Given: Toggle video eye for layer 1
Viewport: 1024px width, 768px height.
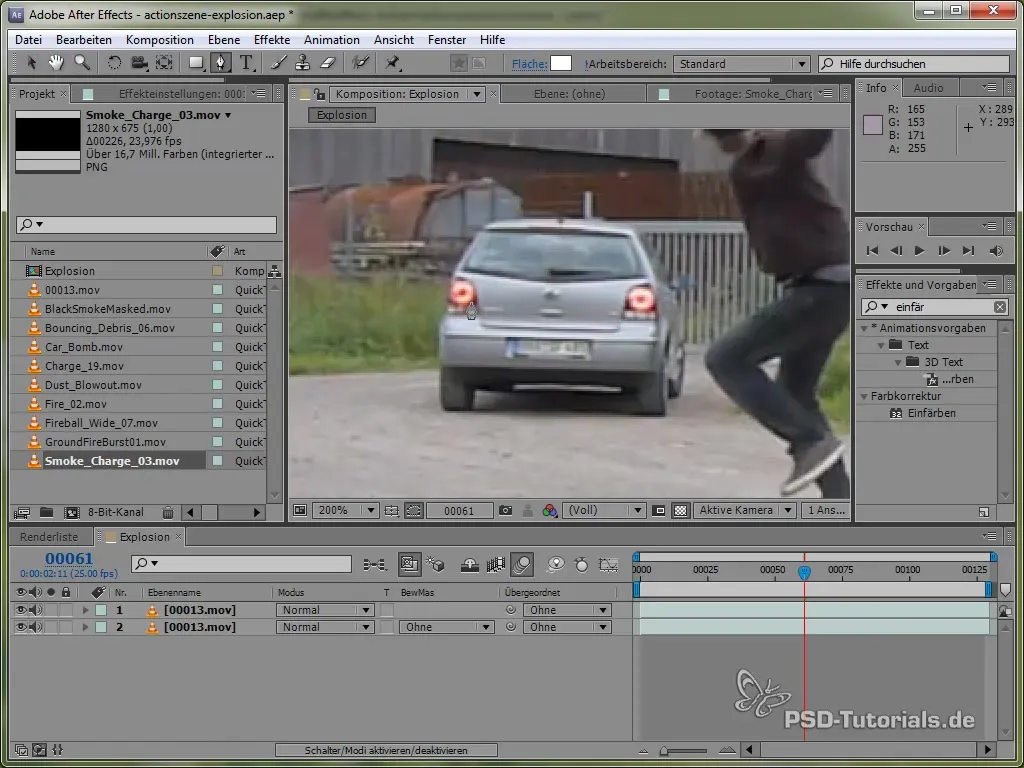Looking at the screenshot, I should coord(21,610).
